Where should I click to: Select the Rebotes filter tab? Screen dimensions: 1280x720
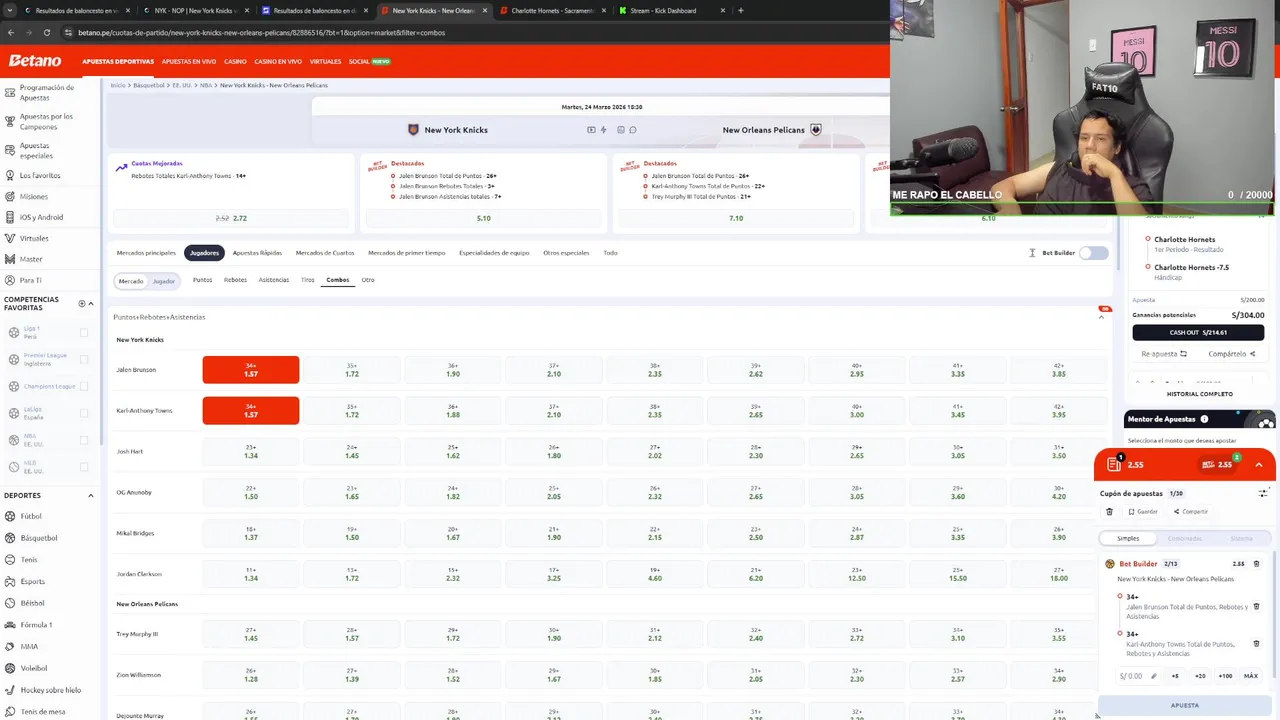(235, 280)
